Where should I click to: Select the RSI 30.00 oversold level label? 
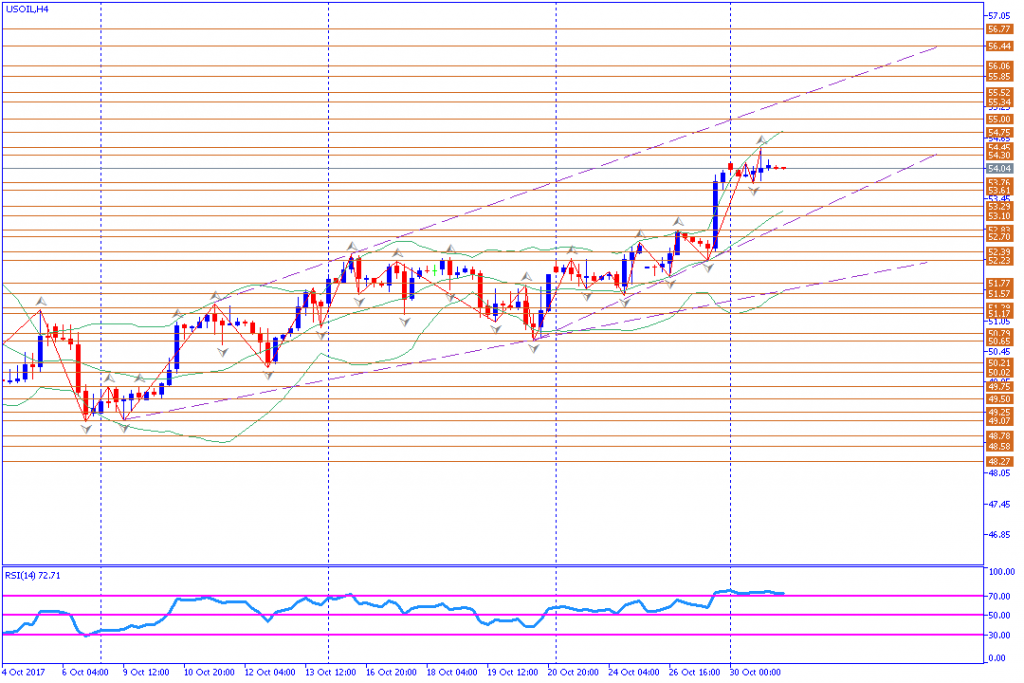tap(1001, 635)
